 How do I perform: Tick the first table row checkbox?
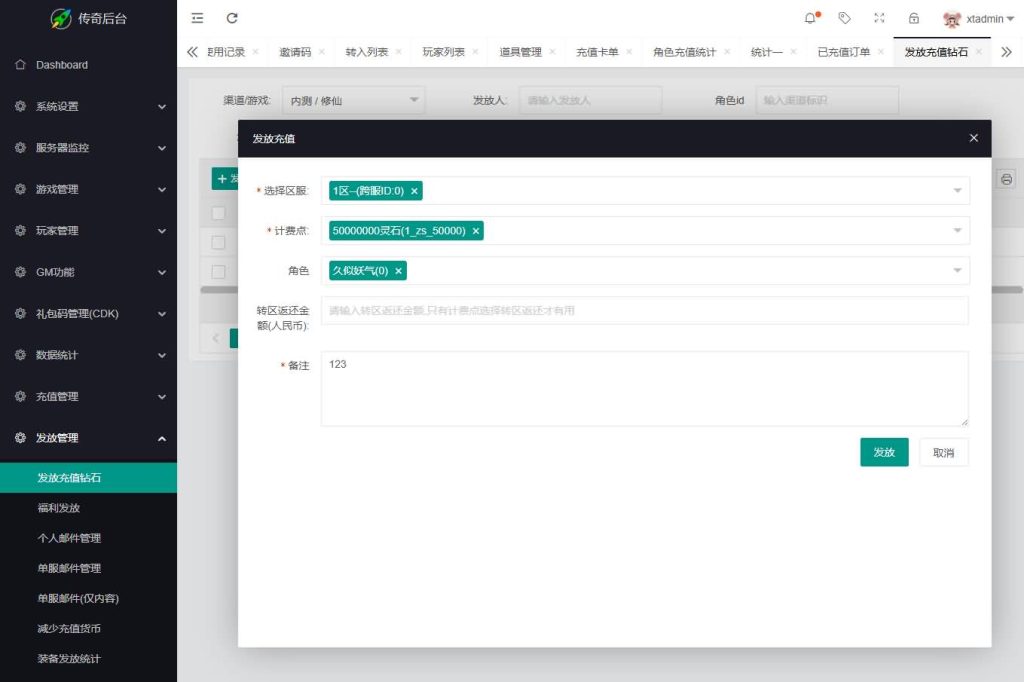click(x=216, y=242)
